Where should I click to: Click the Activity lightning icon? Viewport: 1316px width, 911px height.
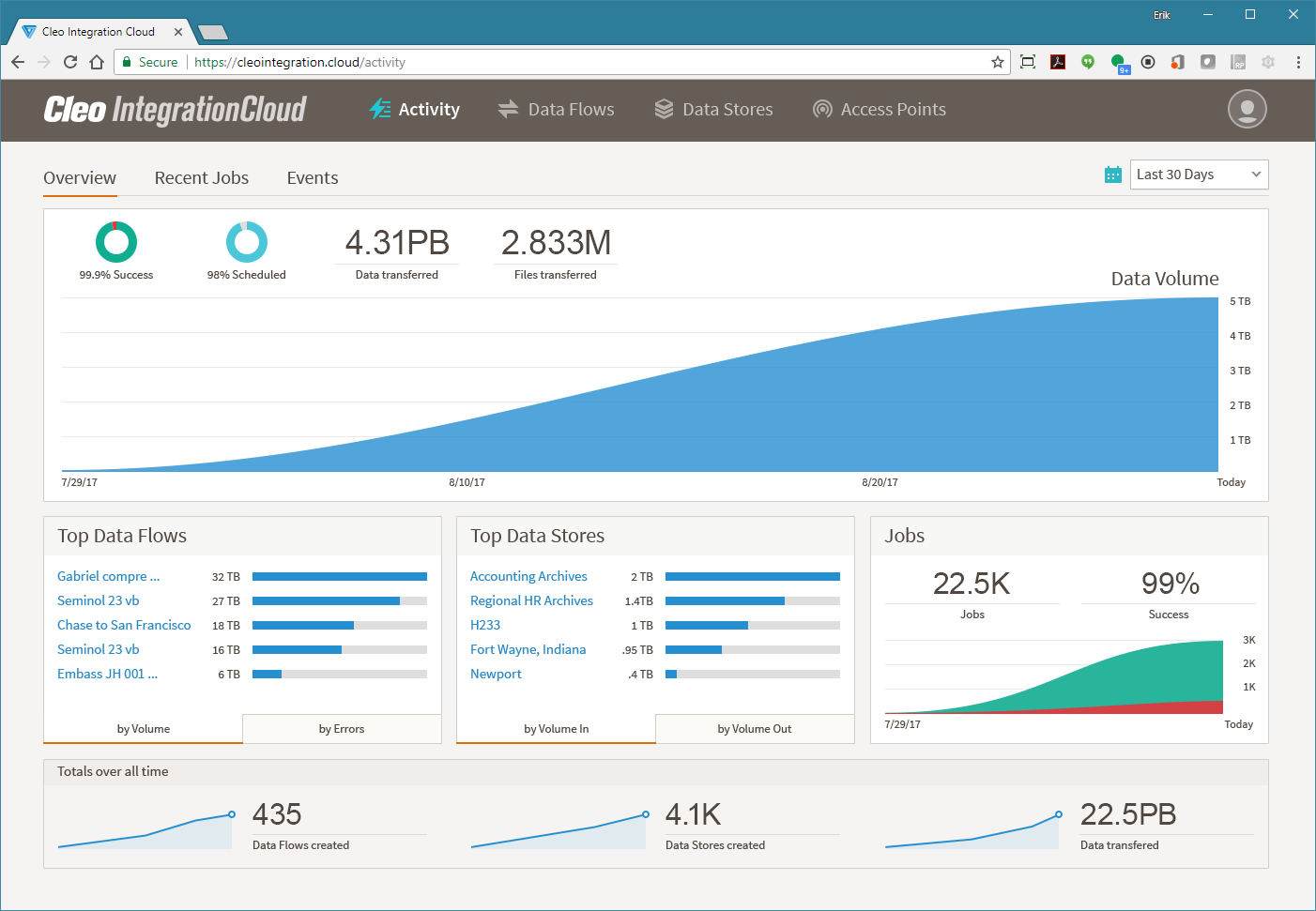click(x=380, y=109)
